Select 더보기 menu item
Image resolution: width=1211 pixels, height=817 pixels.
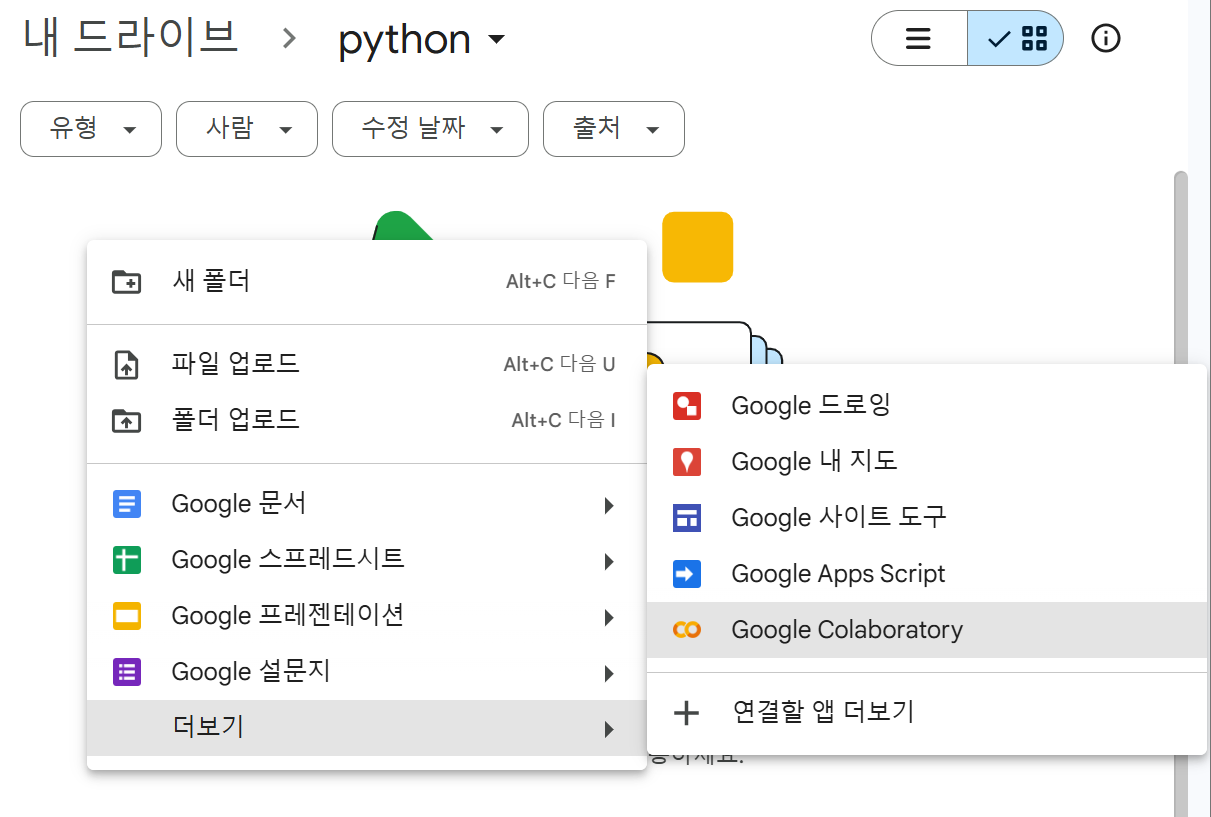pyautogui.click(x=367, y=728)
